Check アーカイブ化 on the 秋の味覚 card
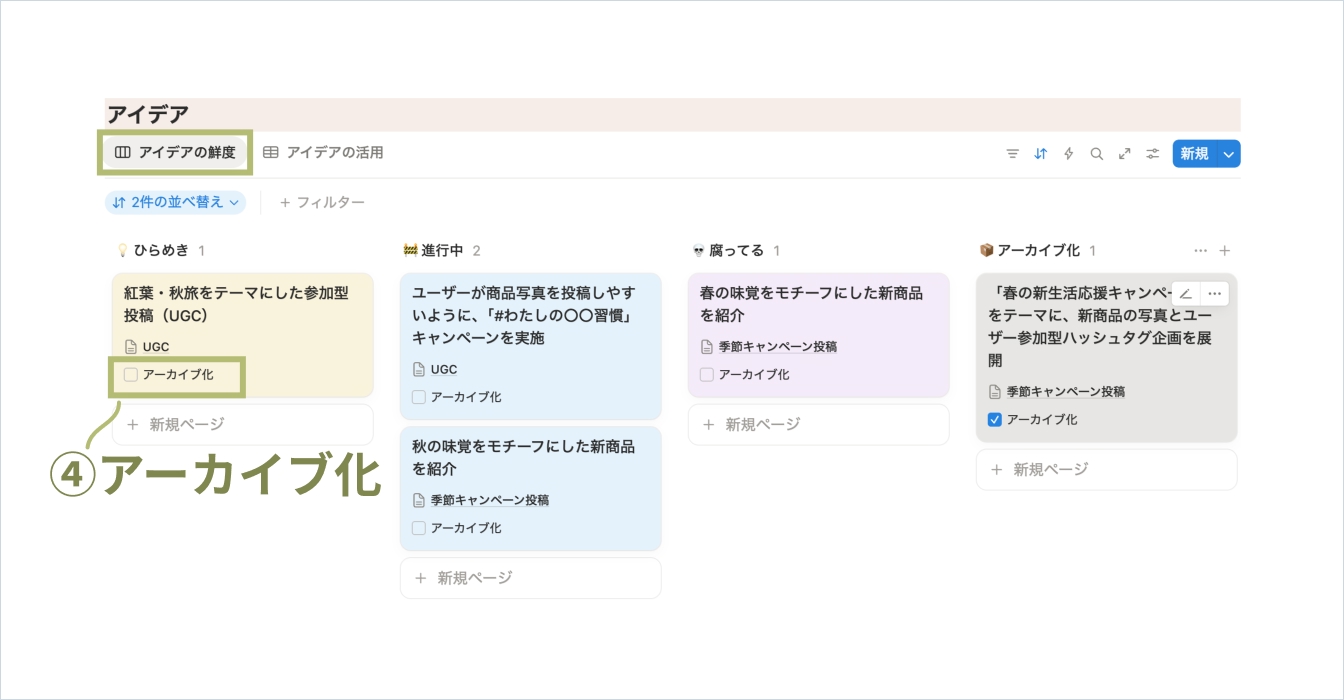Viewport: 1344px width, 700px height. (x=419, y=528)
